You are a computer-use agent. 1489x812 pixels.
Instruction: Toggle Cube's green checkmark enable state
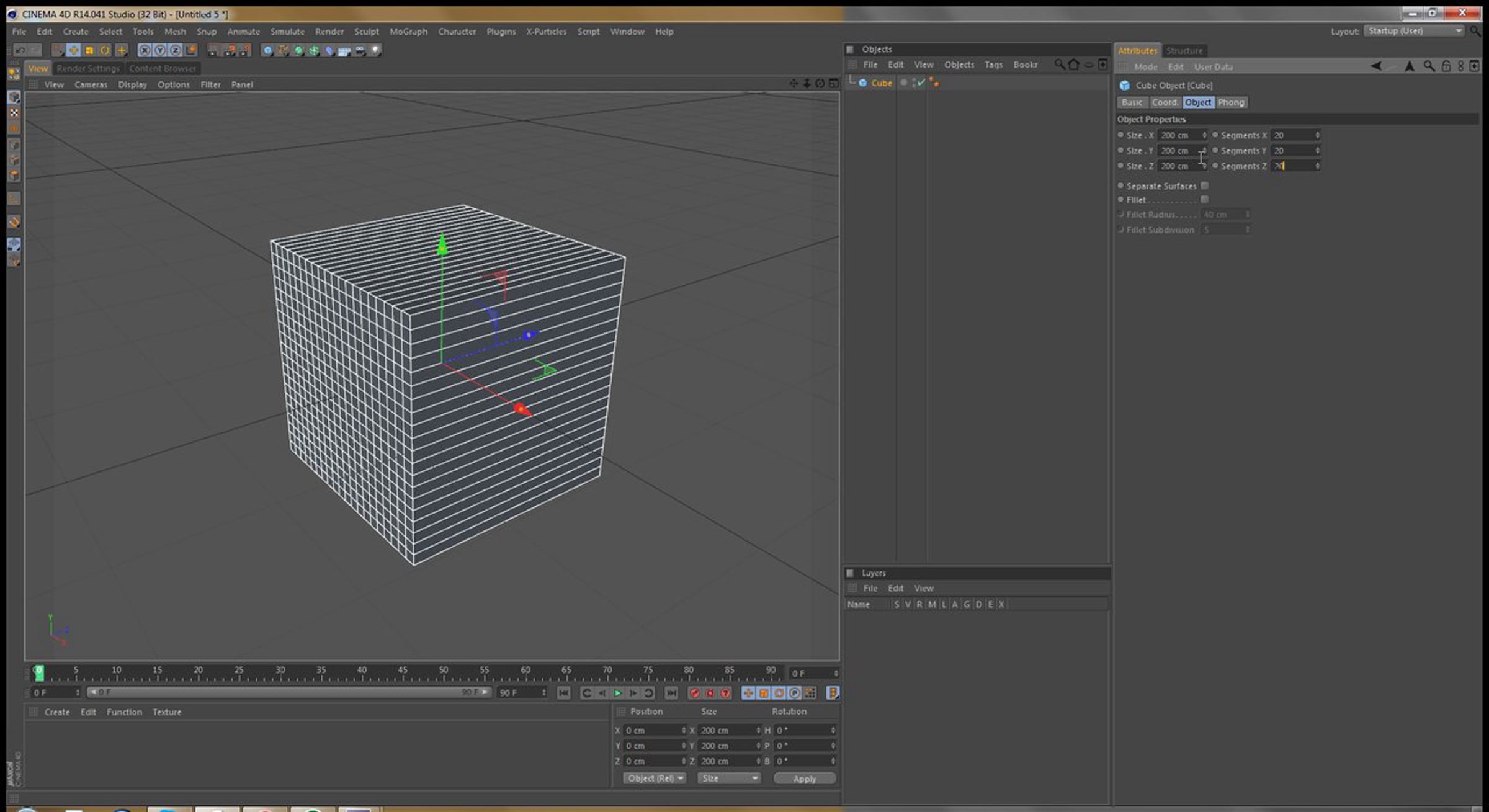[921, 83]
